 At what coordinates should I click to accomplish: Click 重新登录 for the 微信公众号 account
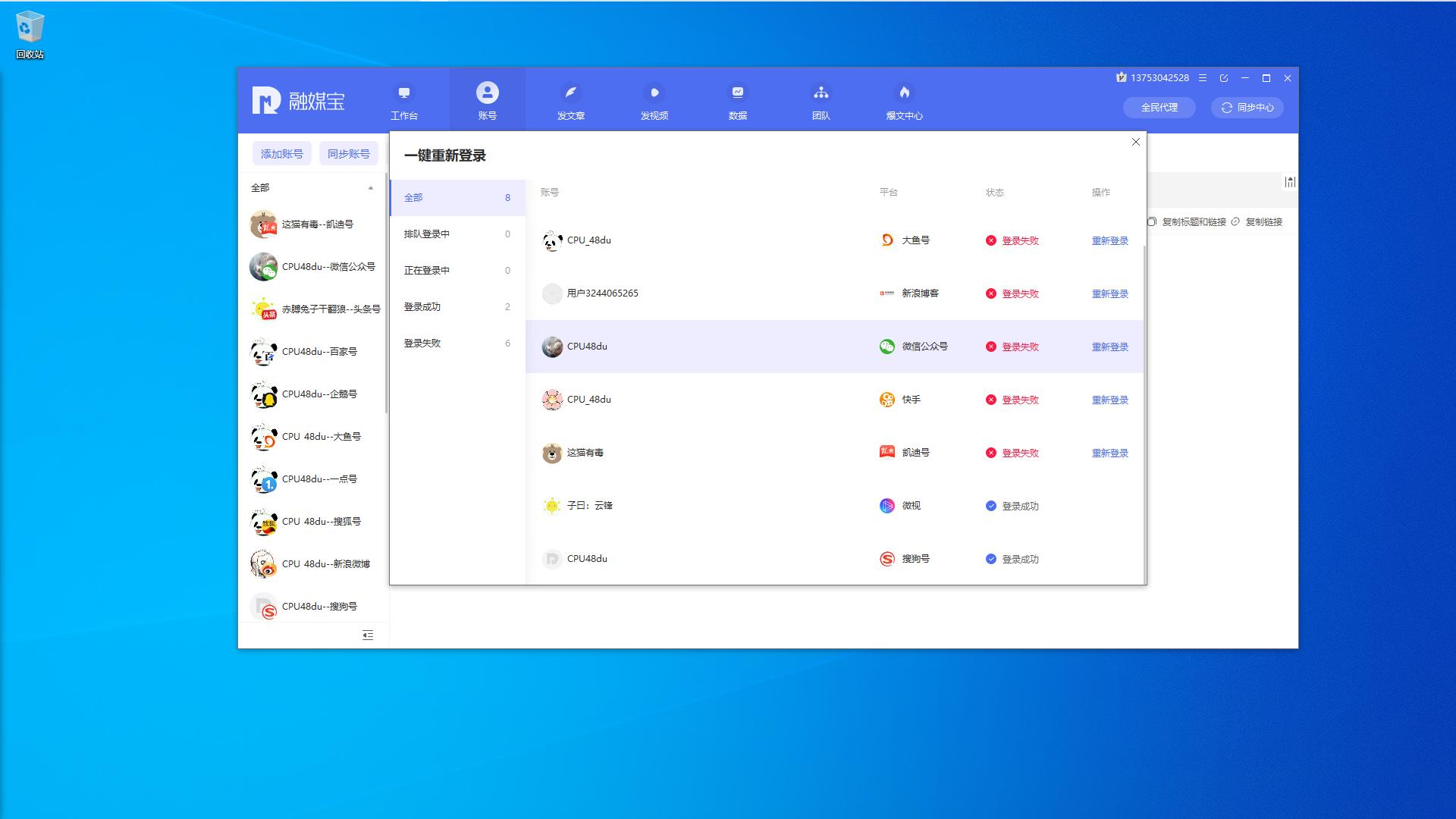tap(1109, 347)
